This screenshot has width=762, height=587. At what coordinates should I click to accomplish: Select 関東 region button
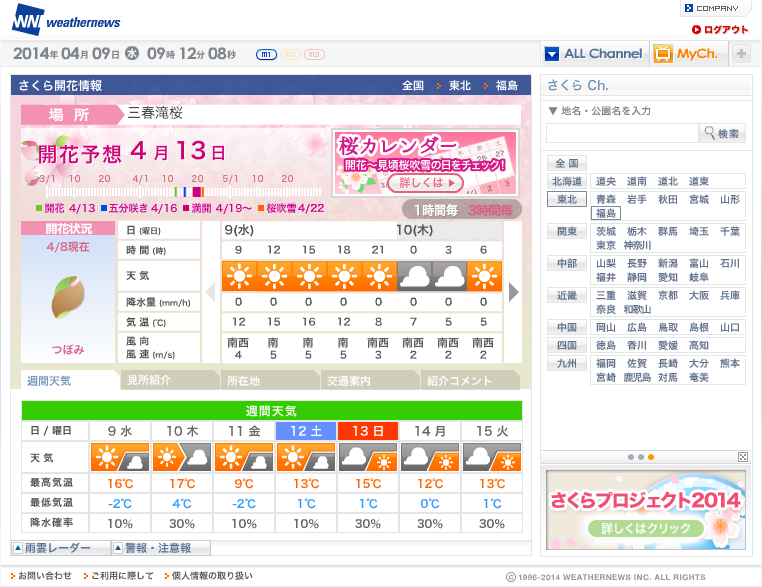click(x=567, y=231)
